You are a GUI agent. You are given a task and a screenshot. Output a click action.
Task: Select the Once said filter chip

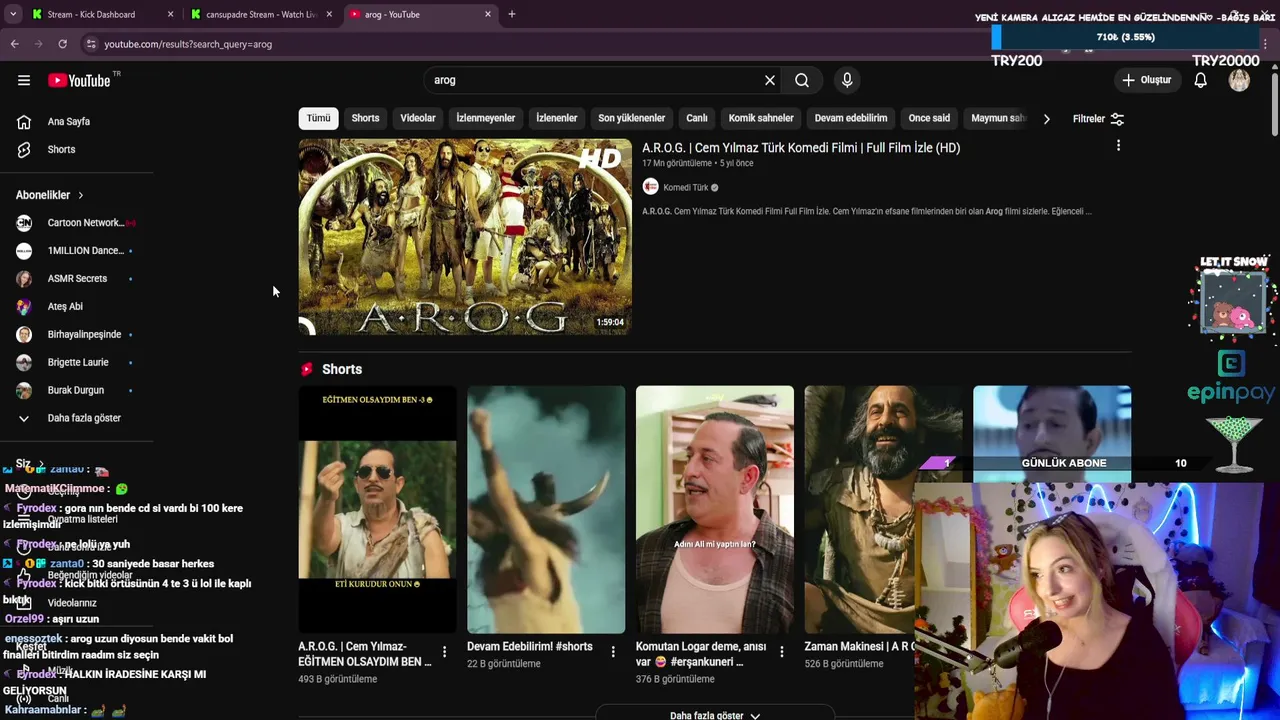point(929,118)
